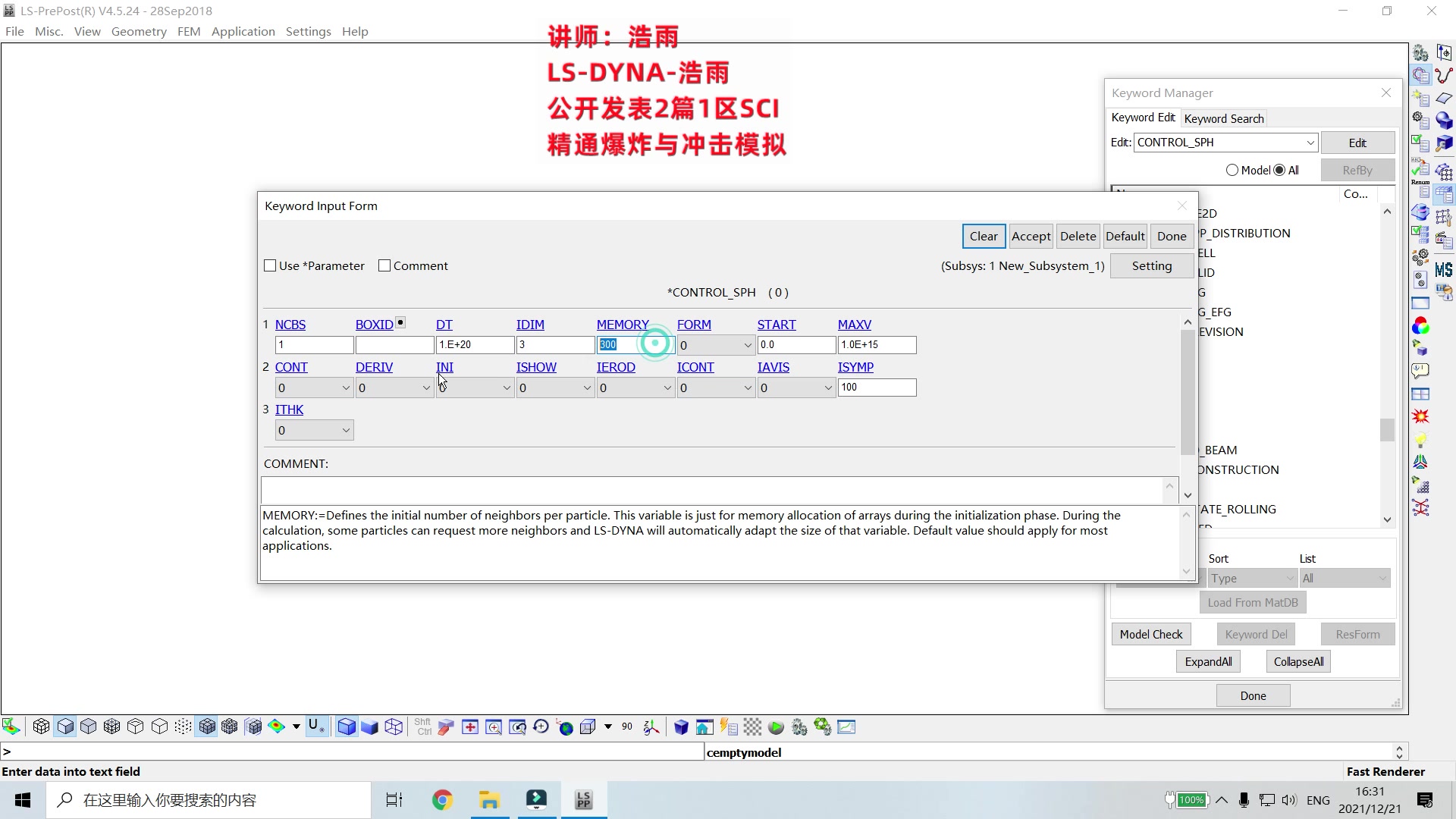Open the RGB color circles icon

(x=1420, y=326)
